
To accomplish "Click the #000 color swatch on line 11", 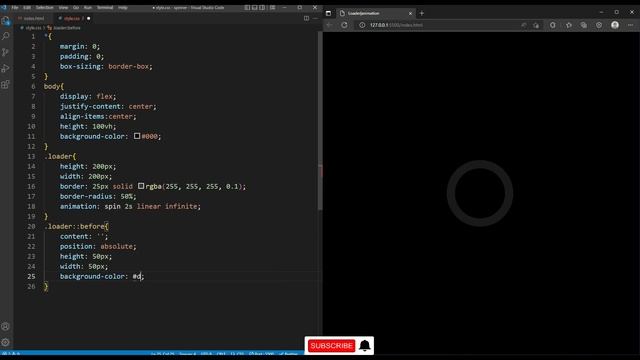I will click(x=137, y=136).
